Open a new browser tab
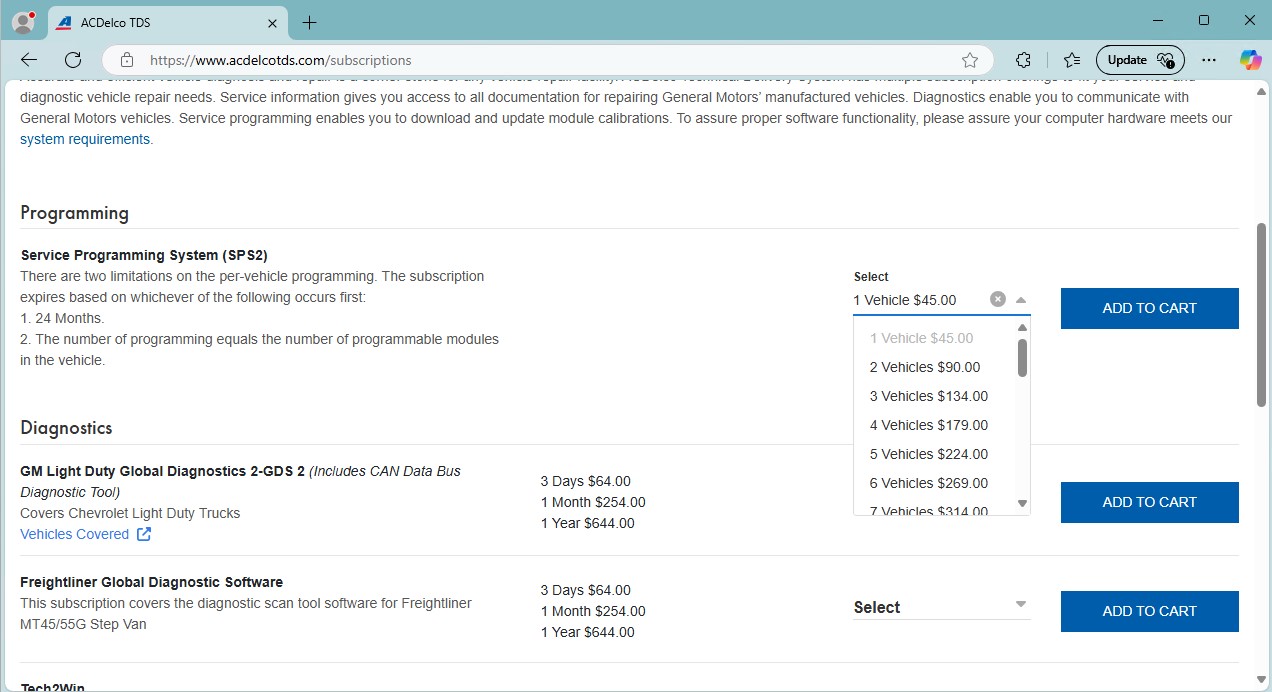Viewport: 1272px width, 692px height. pos(309,22)
